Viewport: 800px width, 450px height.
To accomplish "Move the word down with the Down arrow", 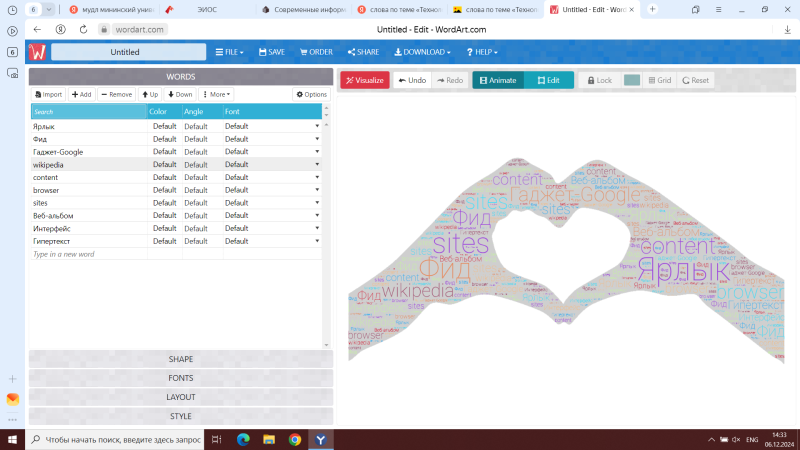I will coord(180,94).
